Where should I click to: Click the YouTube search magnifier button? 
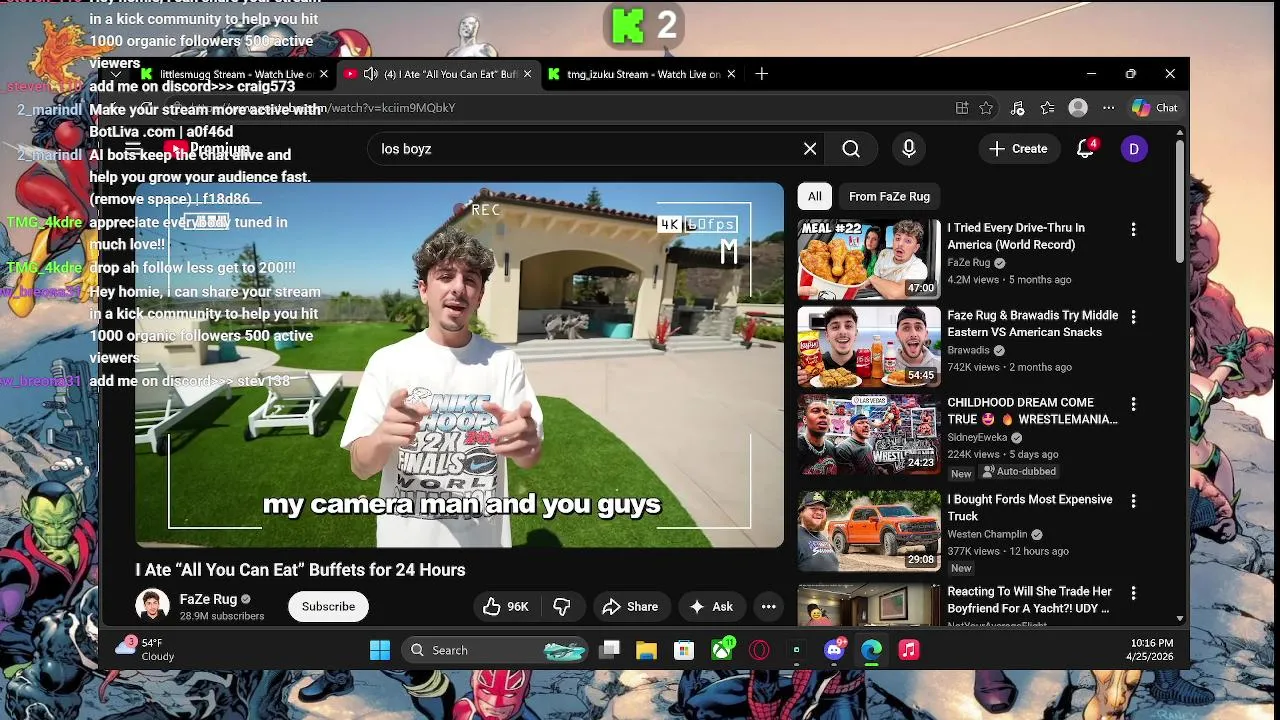[851, 149]
